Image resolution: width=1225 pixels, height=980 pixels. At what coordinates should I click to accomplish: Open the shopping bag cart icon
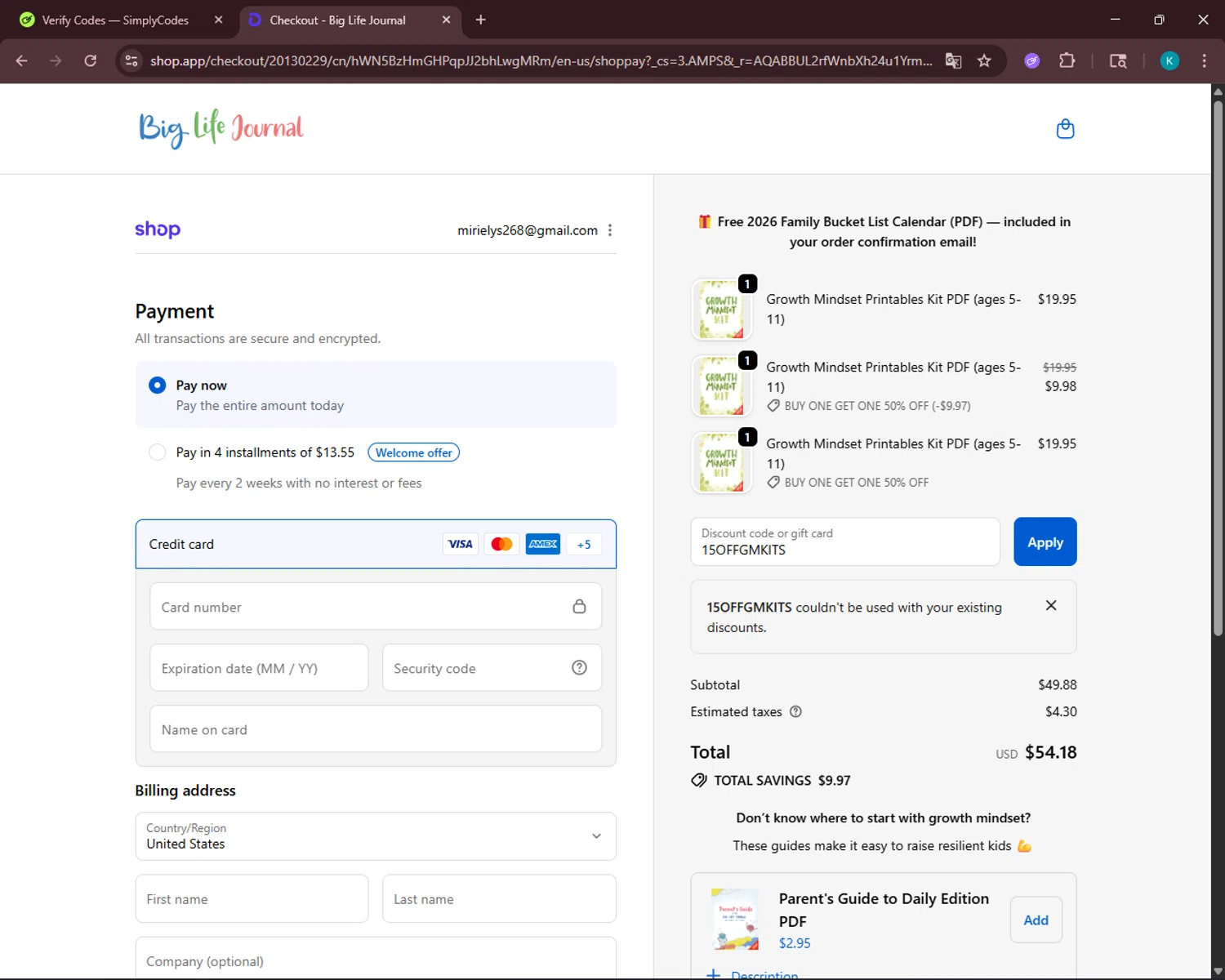(x=1065, y=129)
